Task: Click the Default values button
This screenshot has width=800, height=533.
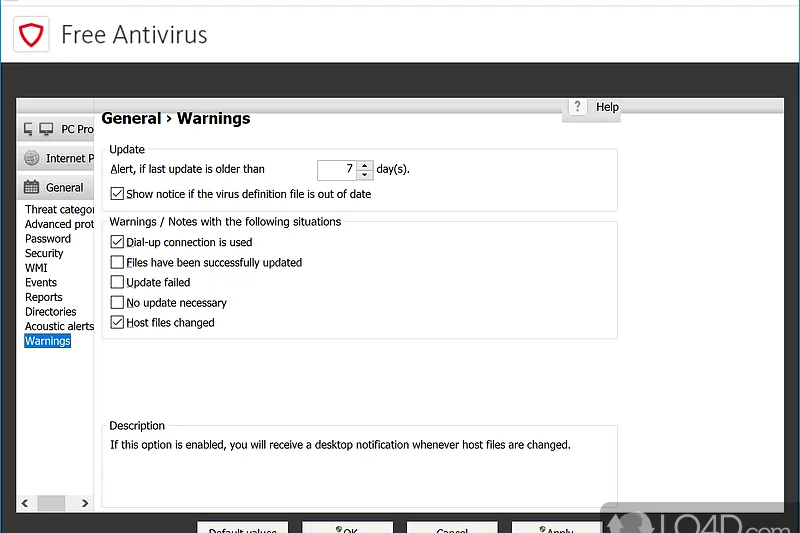Action: coord(243,527)
